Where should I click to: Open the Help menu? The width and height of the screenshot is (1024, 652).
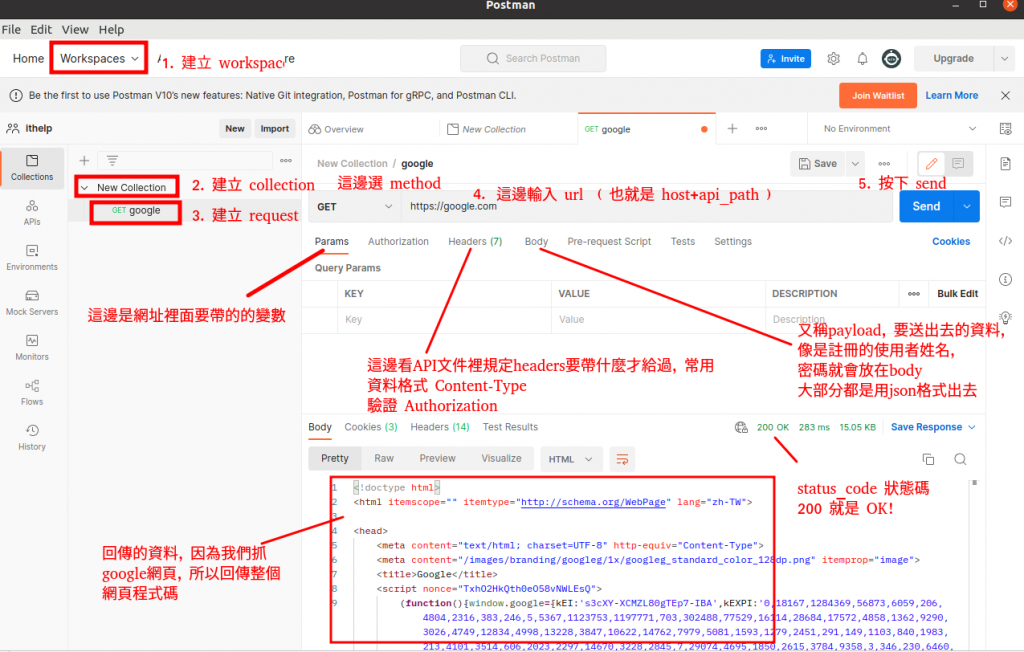(111, 29)
